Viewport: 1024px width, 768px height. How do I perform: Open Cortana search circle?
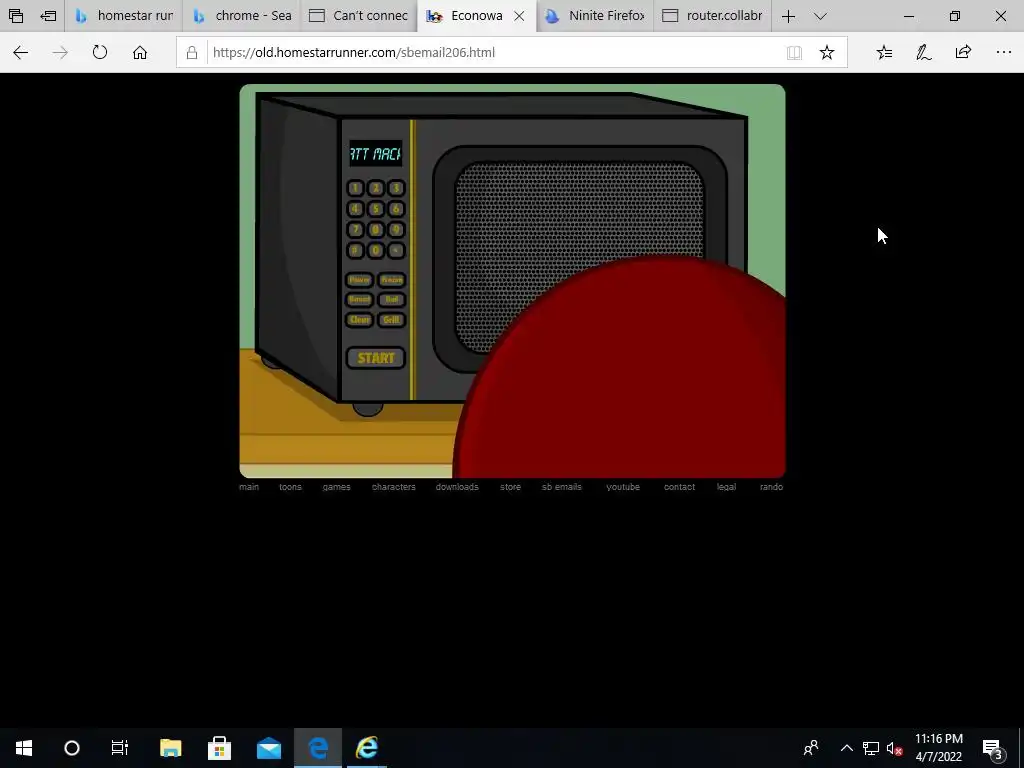coord(72,748)
